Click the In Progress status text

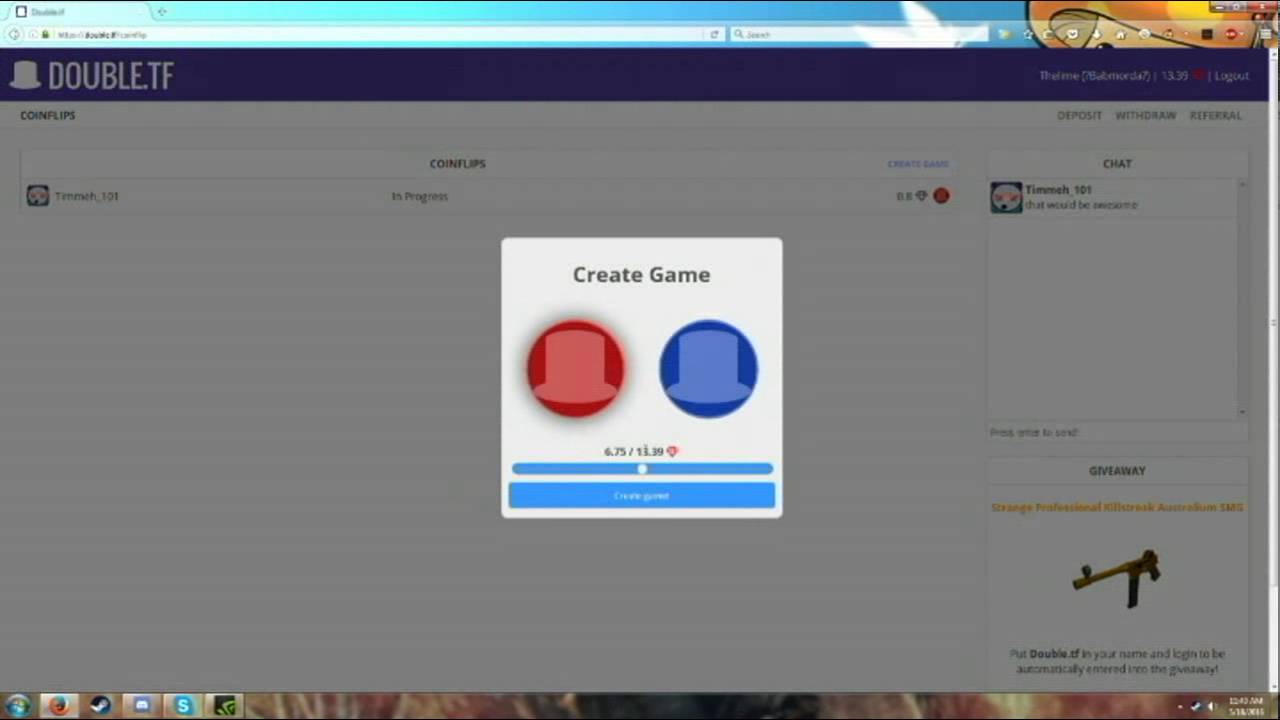pos(420,196)
